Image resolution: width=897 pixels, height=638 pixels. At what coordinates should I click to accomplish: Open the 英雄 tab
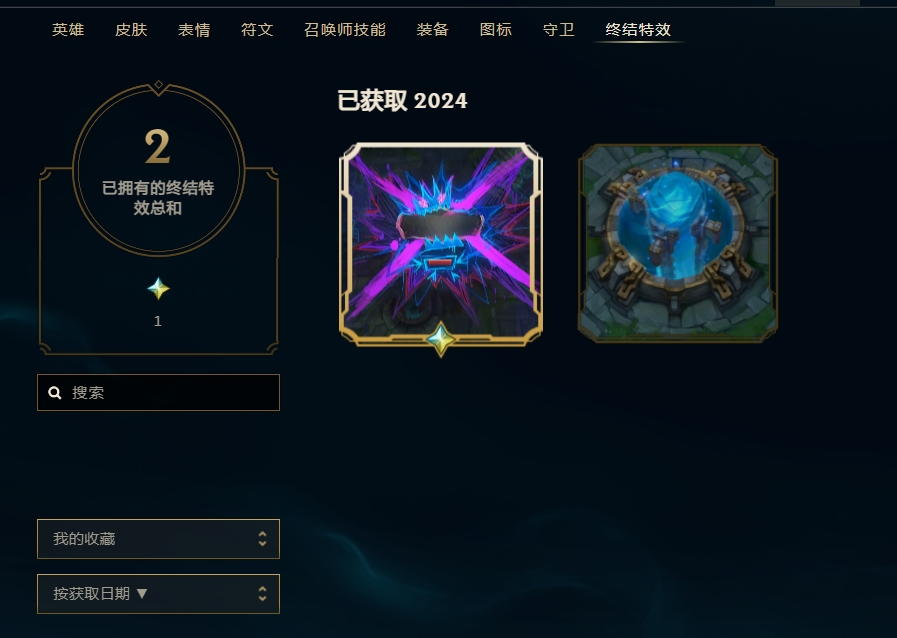(68, 29)
